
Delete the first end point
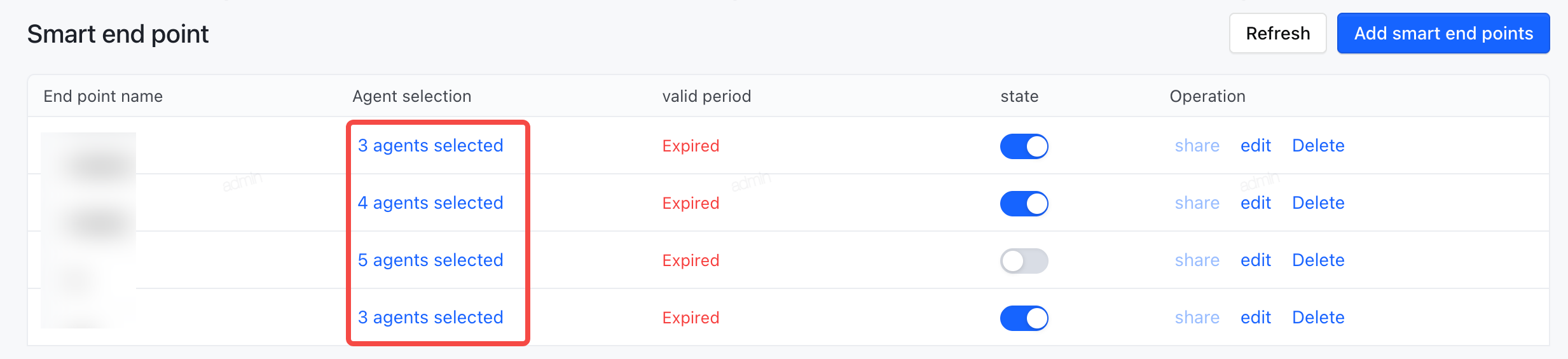click(1318, 146)
